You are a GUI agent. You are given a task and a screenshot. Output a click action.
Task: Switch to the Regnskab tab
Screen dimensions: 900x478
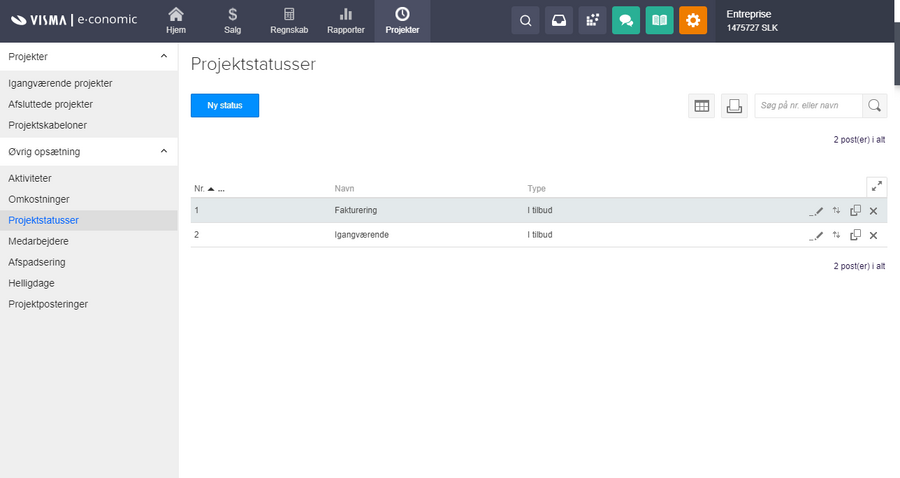pyautogui.click(x=289, y=21)
